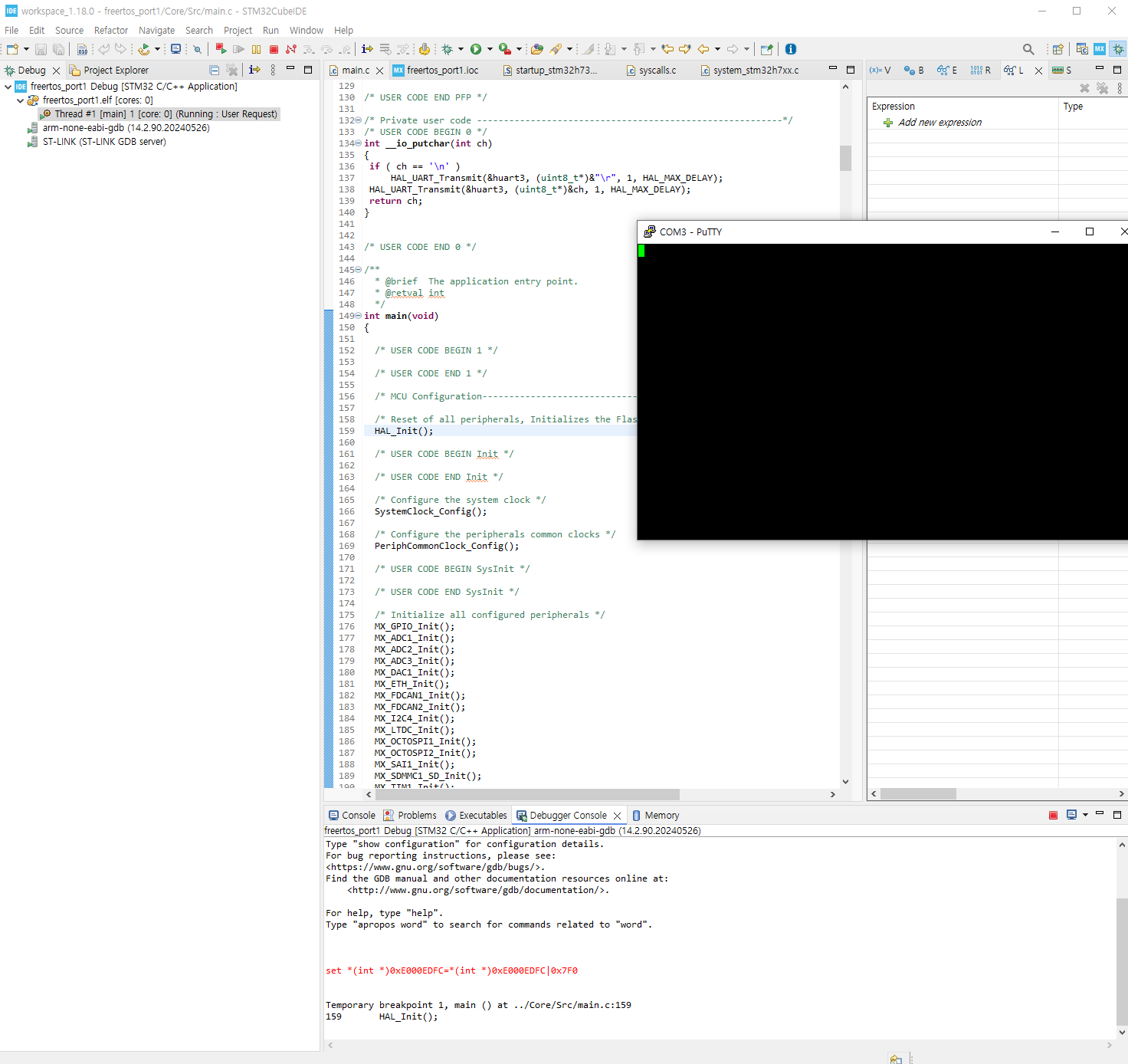Open the Back history dropdown arrow
1128x1064 pixels.
point(717,49)
